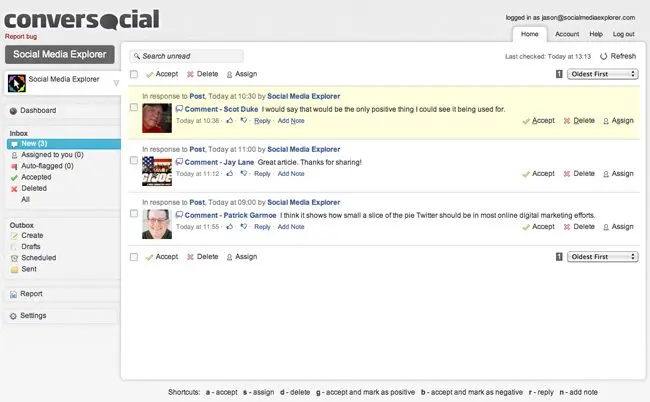This screenshot has width=650, height=402.
Task: Click comment bubble icon beside Scot Duke
Action: click(x=179, y=109)
